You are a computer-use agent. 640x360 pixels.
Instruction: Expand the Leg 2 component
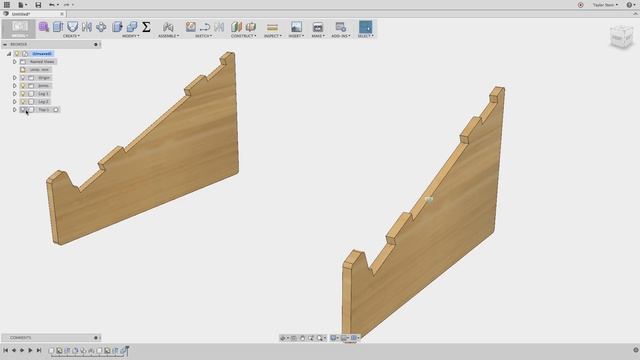point(15,101)
